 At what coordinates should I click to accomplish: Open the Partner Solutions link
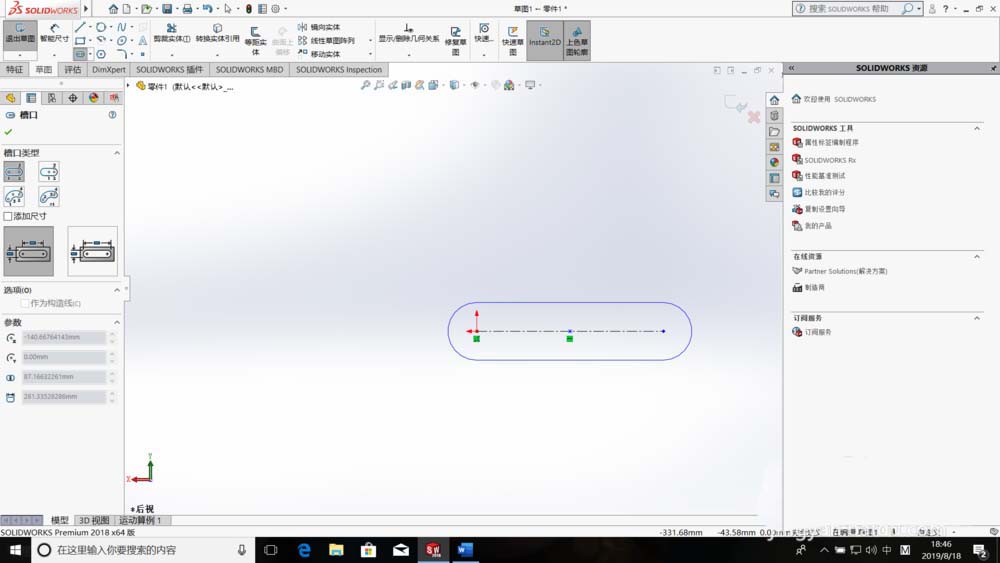point(845,271)
